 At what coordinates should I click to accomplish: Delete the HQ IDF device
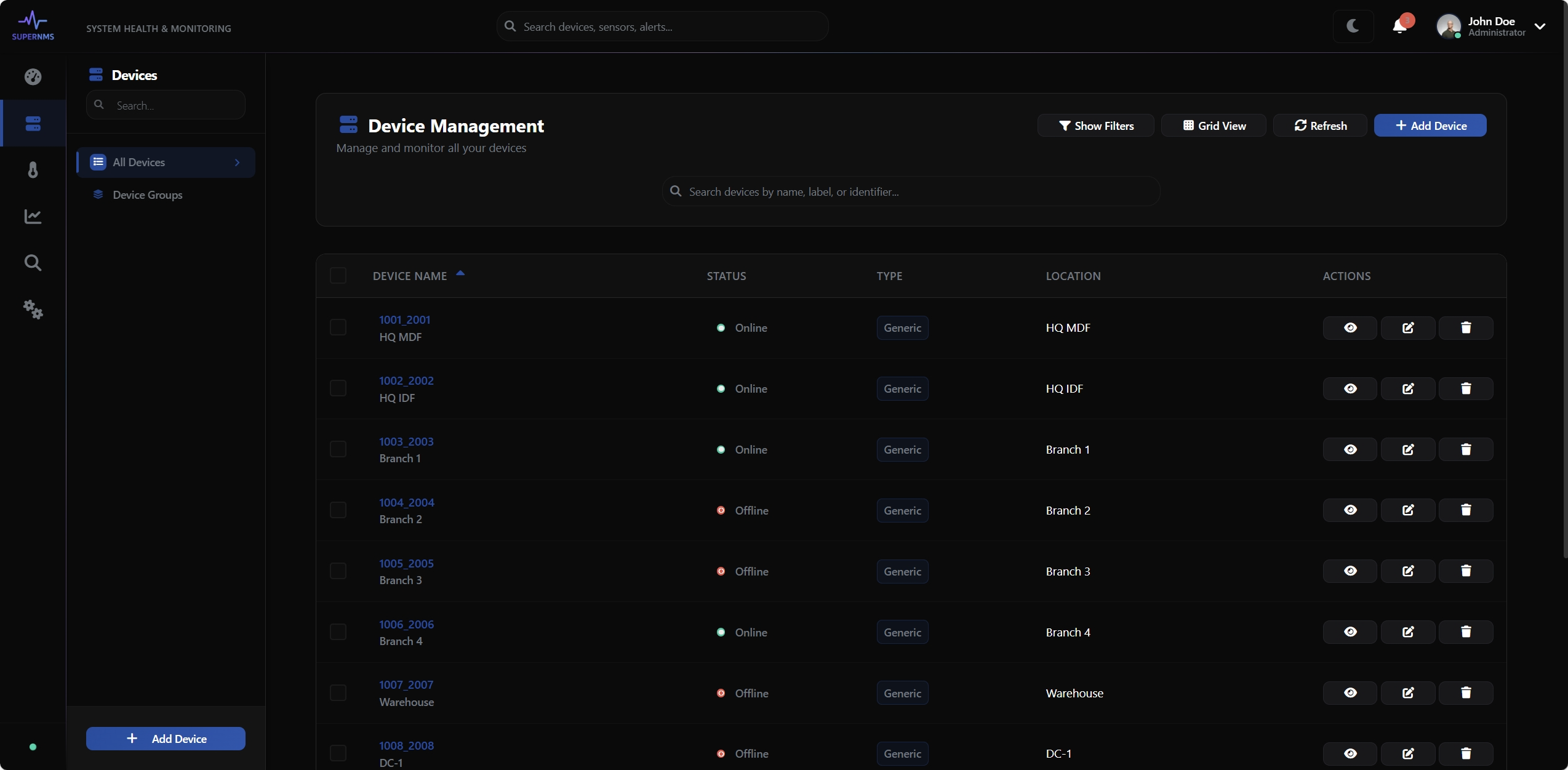pyautogui.click(x=1466, y=388)
